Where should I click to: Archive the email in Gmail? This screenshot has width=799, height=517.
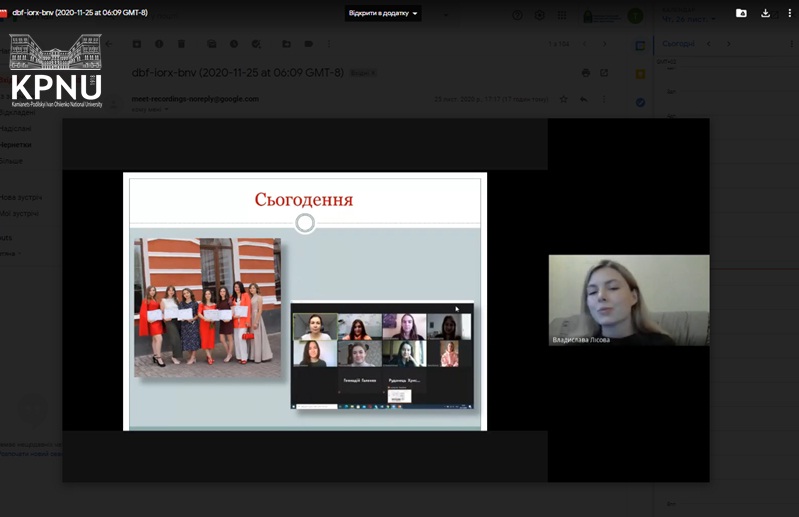[137, 44]
